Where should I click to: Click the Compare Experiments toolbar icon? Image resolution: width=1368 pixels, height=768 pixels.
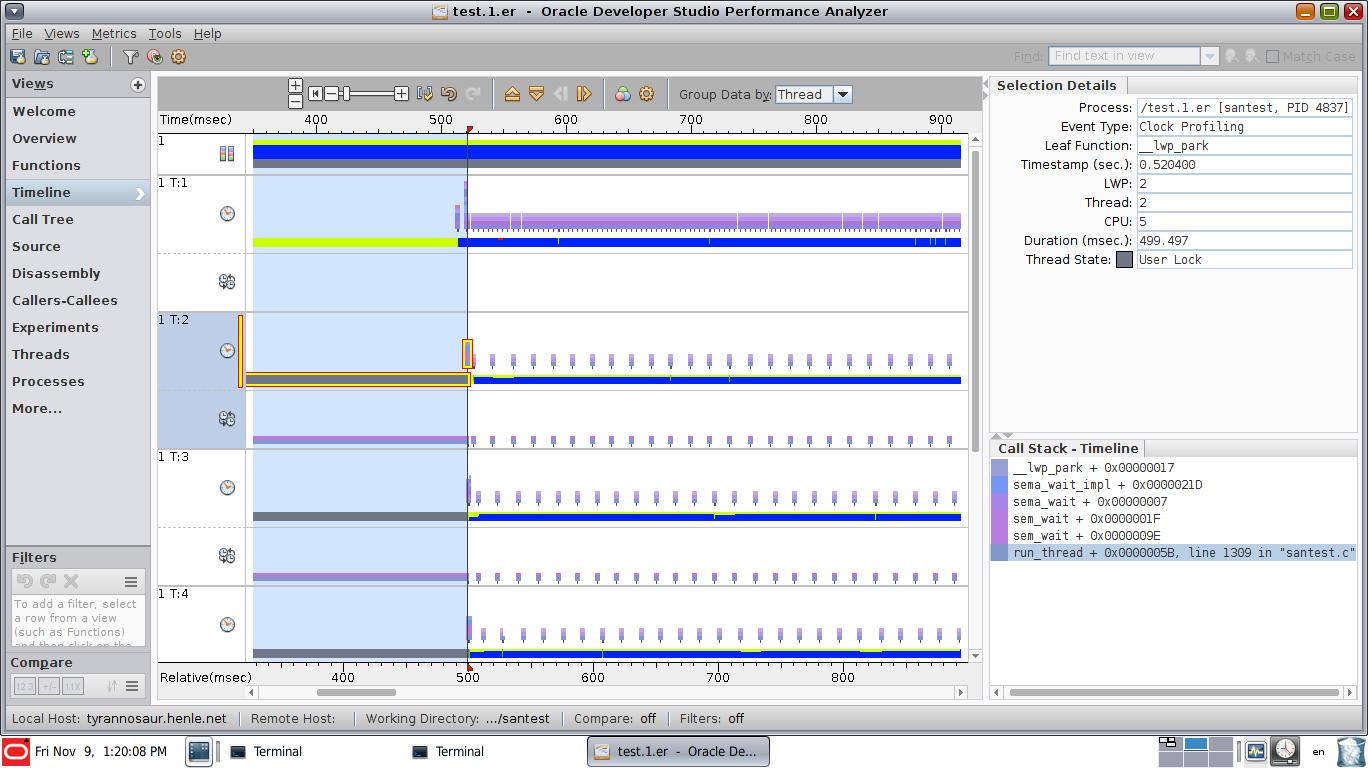point(66,57)
